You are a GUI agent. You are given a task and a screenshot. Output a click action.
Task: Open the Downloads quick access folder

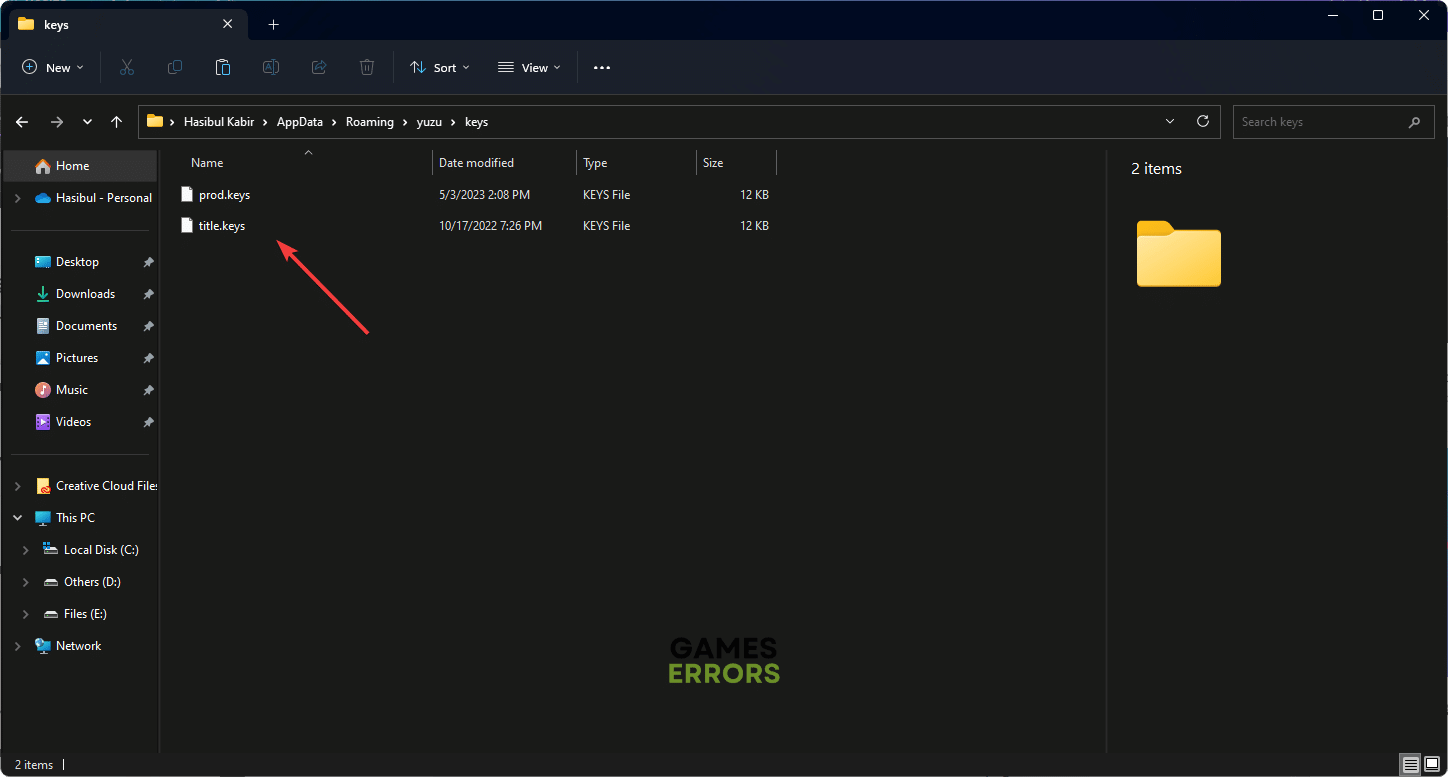tap(85, 294)
